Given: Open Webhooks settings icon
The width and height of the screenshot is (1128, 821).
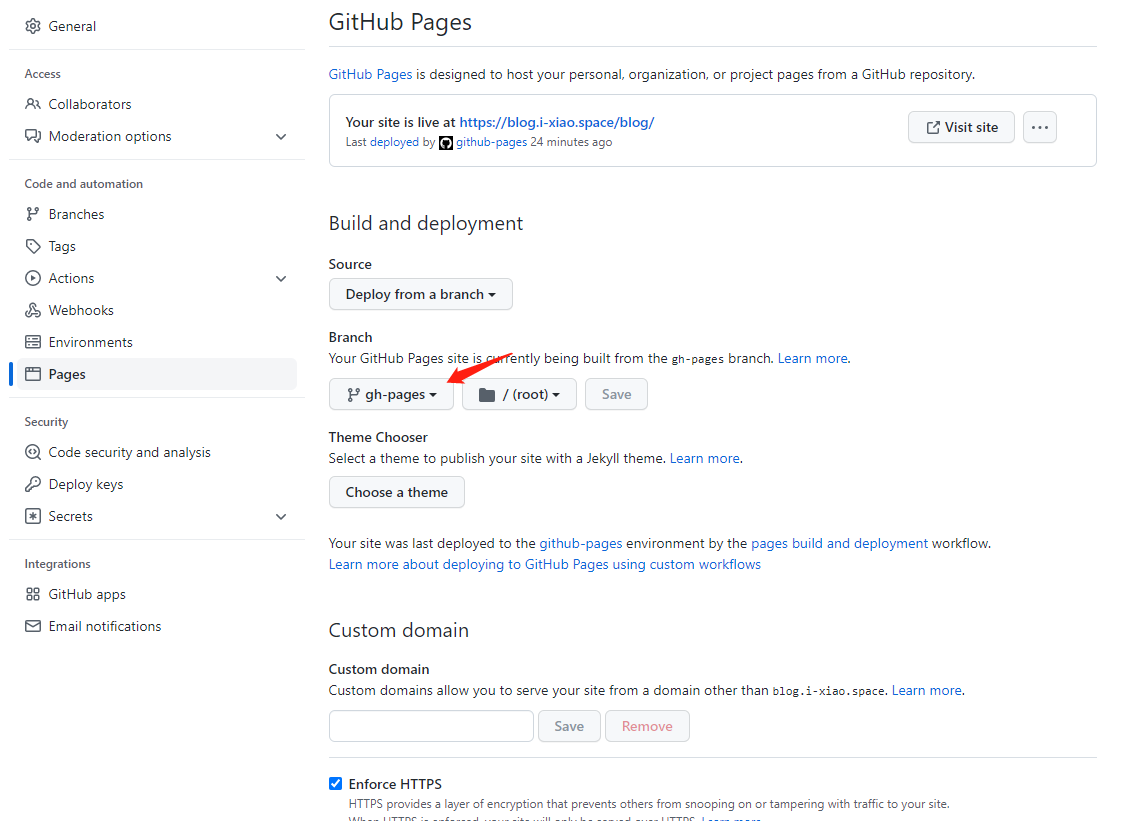Looking at the screenshot, I should coord(33,310).
